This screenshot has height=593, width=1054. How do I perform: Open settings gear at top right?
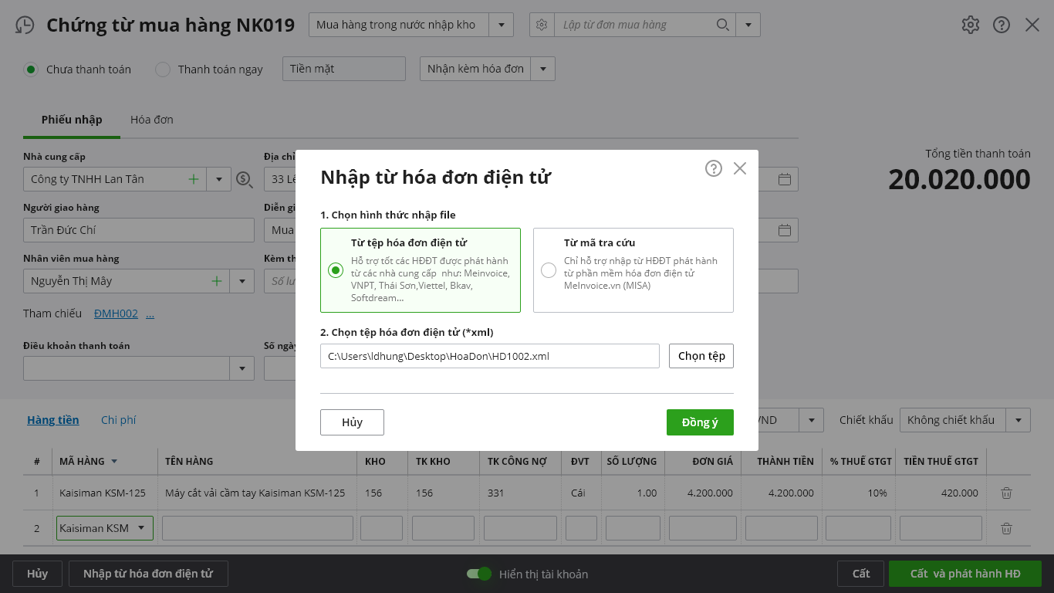pyautogui.click(x=970, y=25)
